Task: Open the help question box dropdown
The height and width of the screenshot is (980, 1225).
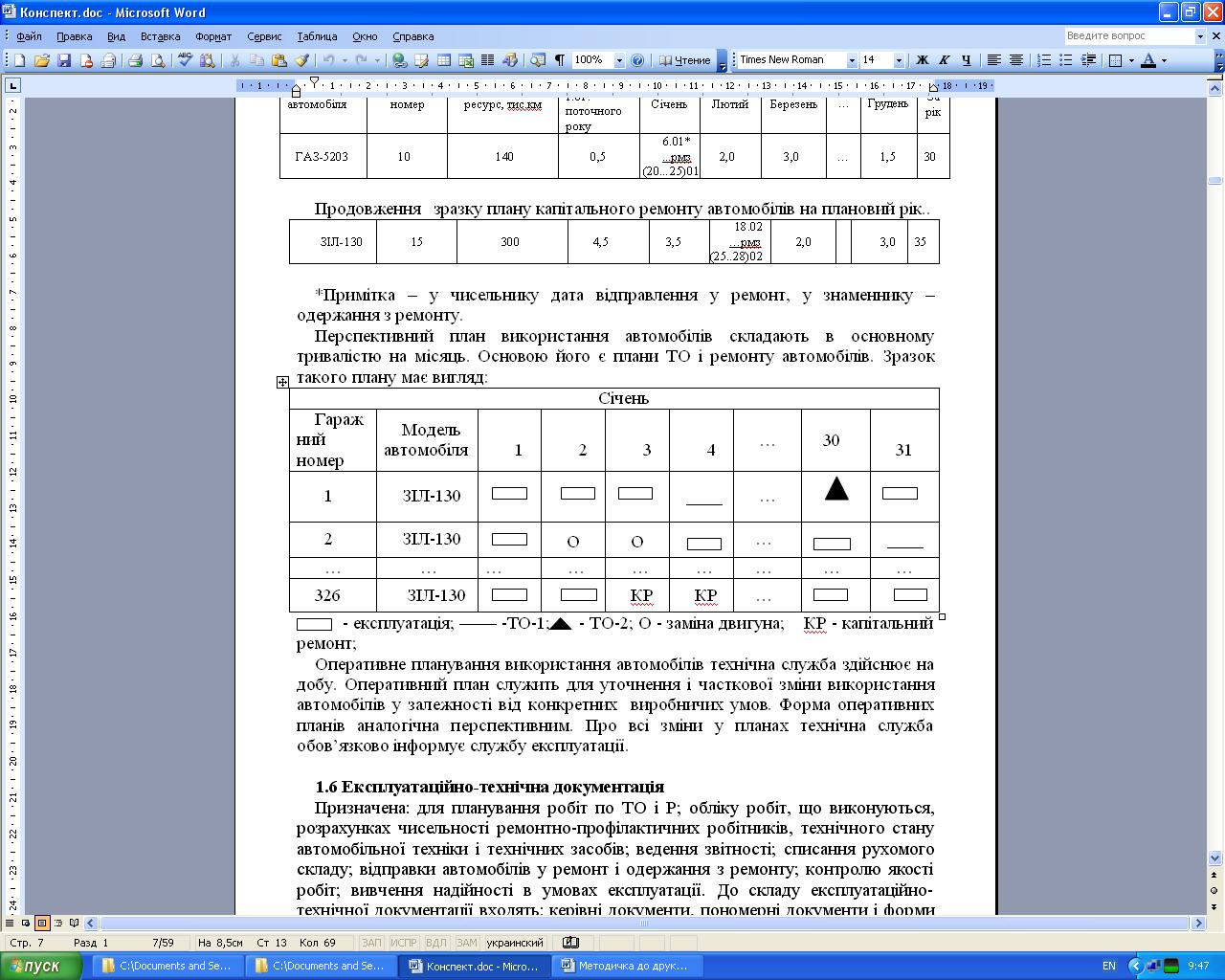Action: click(1200, 36)
